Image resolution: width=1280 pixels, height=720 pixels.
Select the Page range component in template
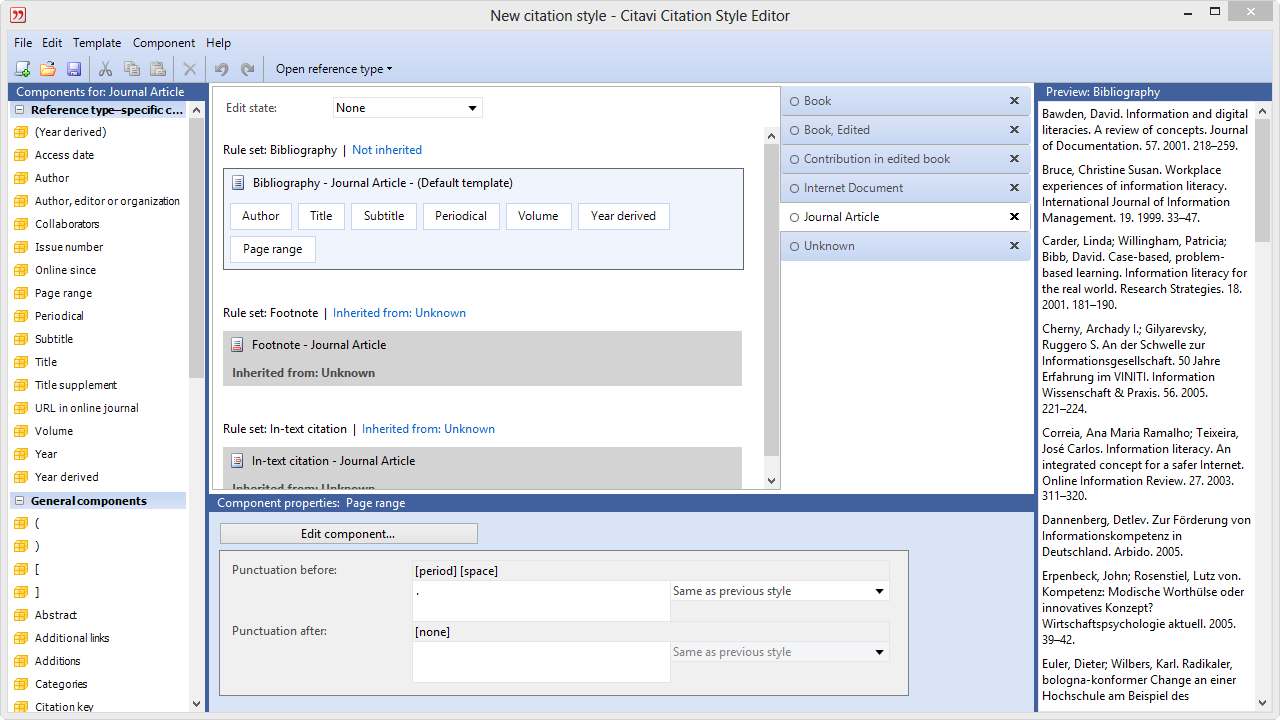pos(273,249)
